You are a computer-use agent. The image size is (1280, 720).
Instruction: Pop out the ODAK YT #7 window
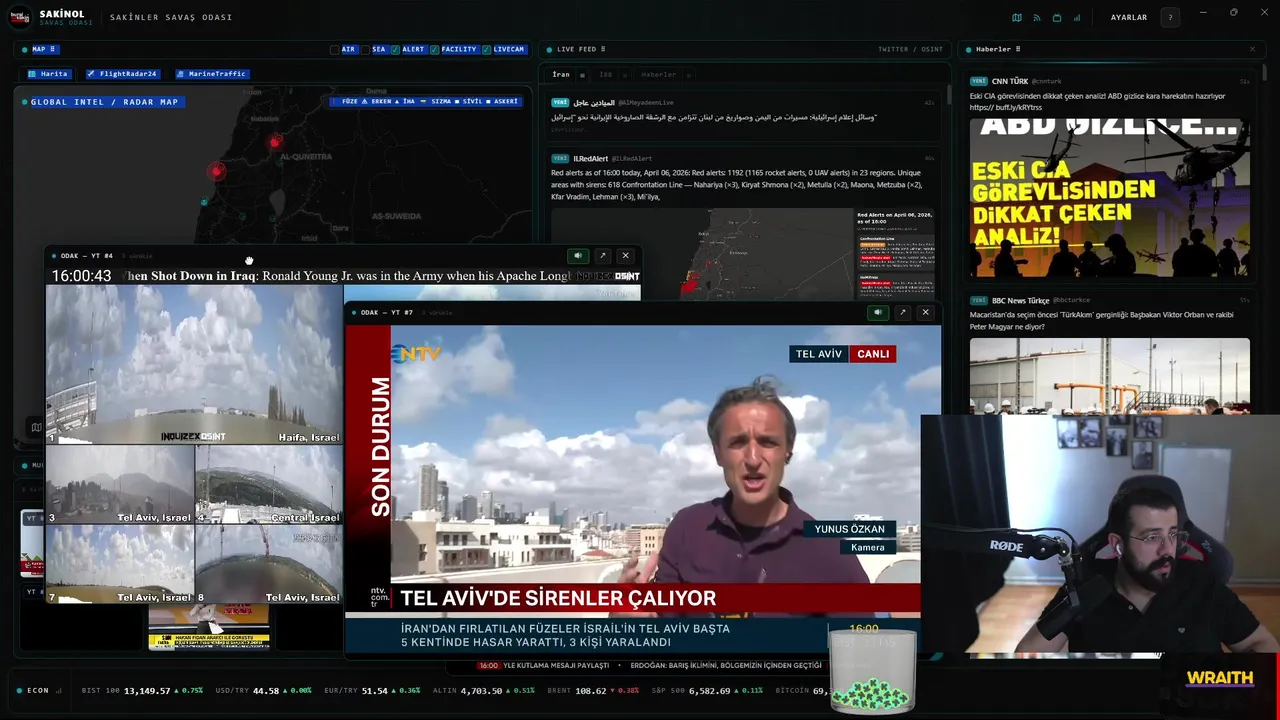coord(902,312)
